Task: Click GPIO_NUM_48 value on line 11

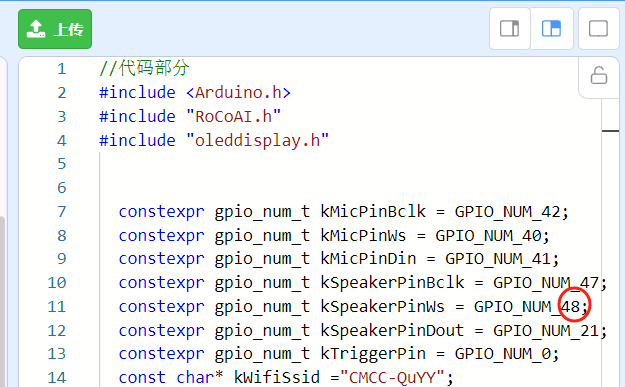Action: coord(527,307)
